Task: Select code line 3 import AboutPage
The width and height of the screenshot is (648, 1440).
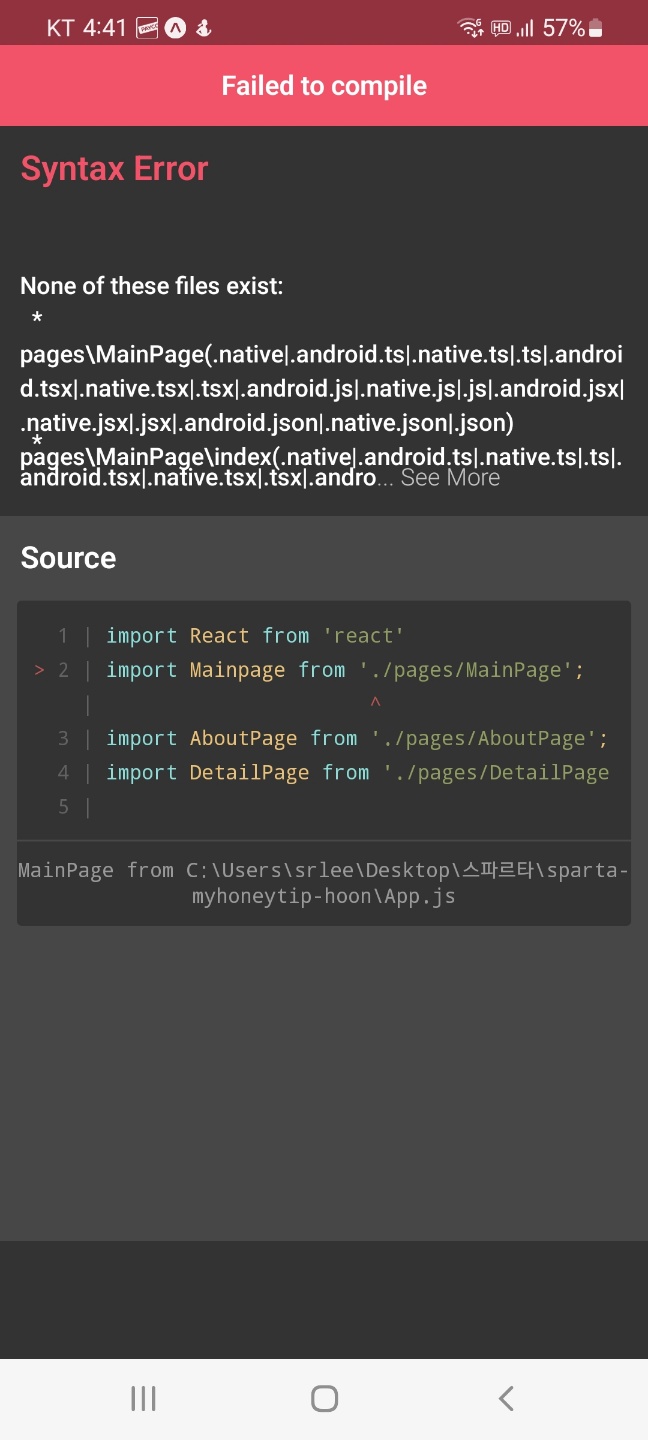Action: (x=357, y=739)
